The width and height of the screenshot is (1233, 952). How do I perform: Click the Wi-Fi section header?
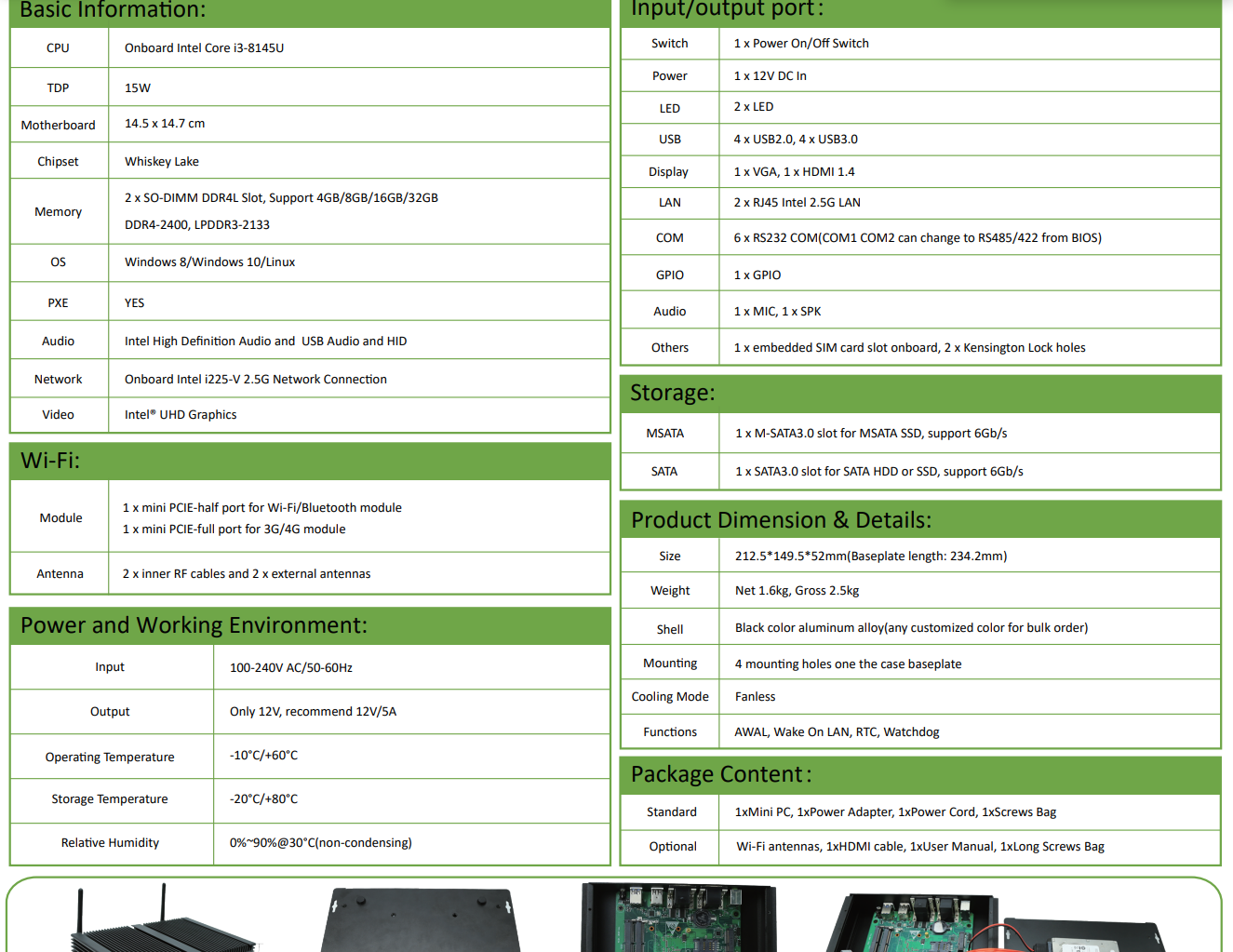tap(50, 460)
